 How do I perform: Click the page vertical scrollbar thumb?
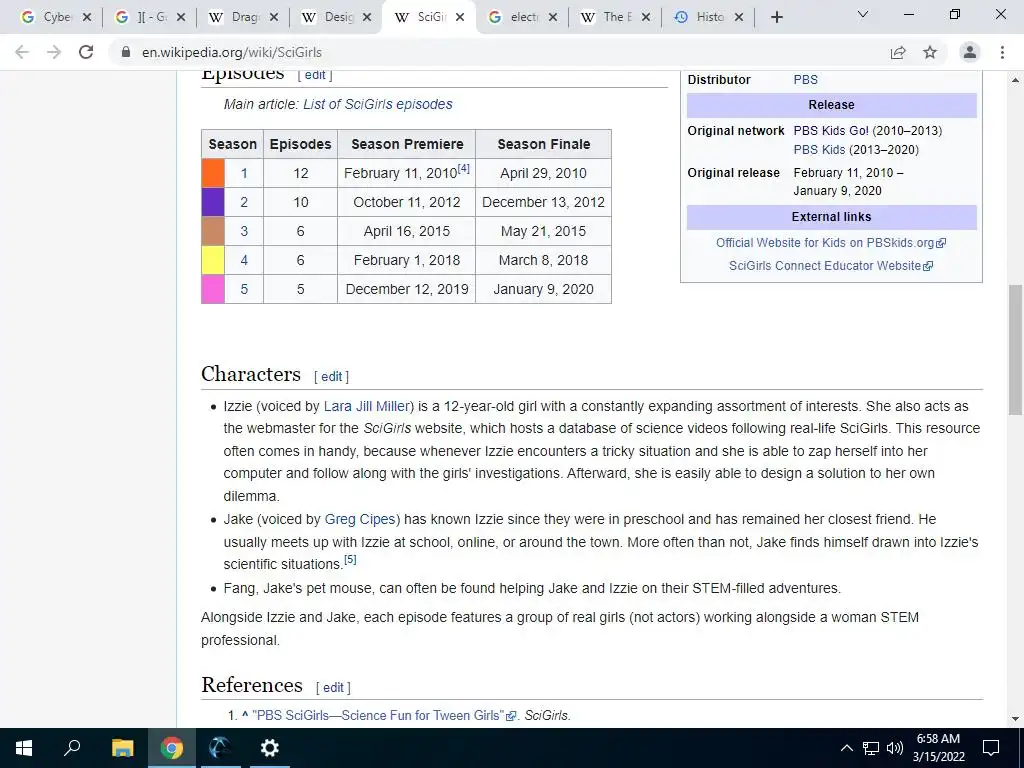pos(1015,349)
